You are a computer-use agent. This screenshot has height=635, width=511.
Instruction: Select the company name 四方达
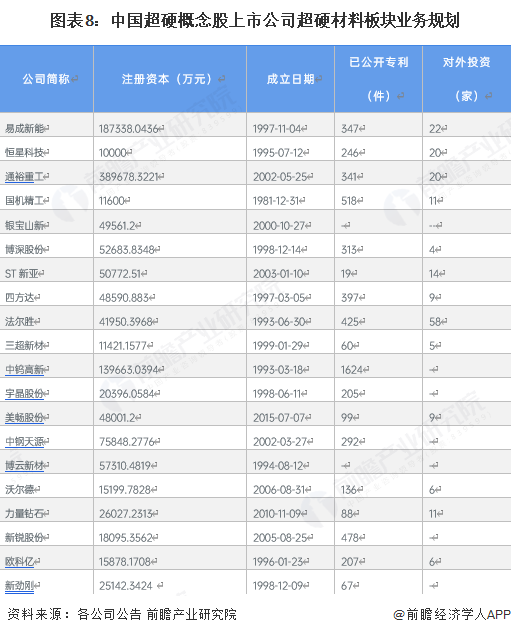[19, 298]
